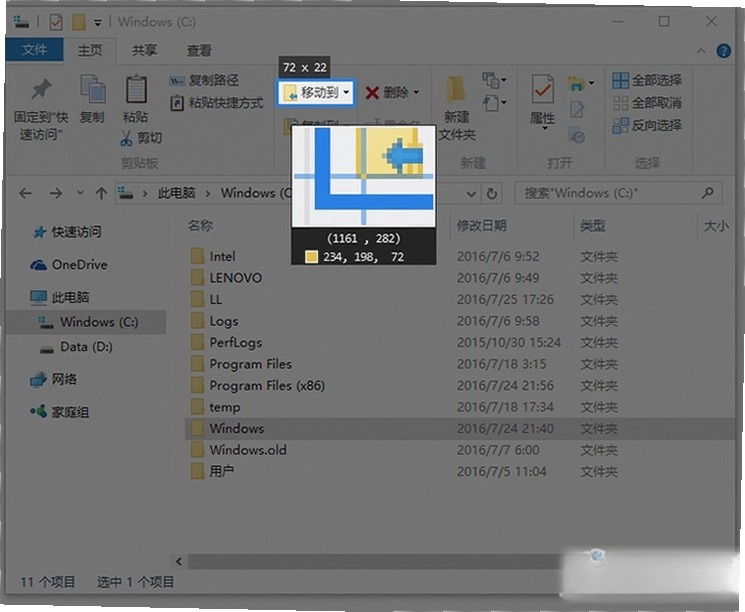Open the ribbon help question mark
The width and height of the screenshot is (745, 612).
tap(723, 50)
